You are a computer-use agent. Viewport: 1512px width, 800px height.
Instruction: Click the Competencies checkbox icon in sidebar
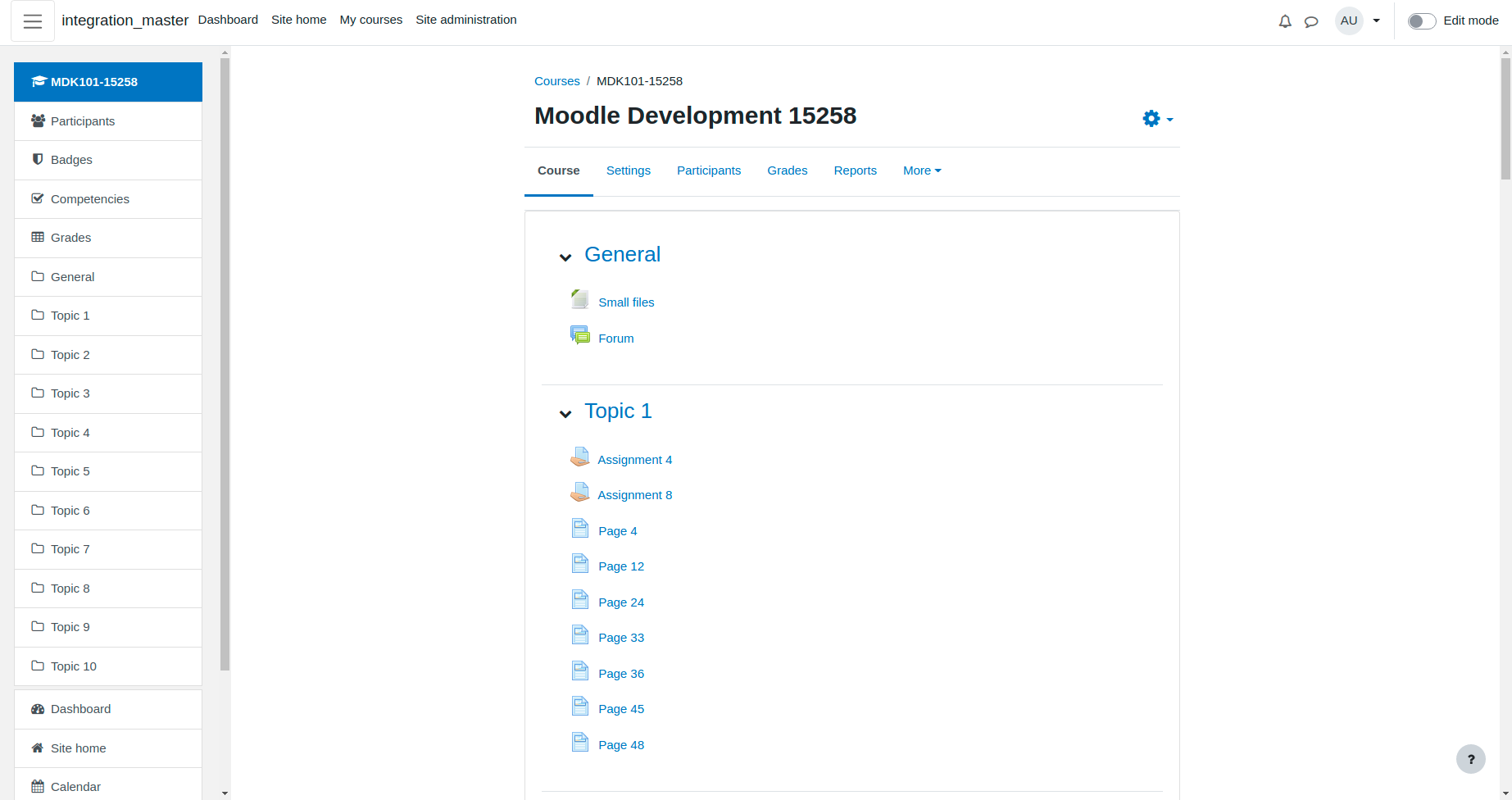point(38,198)
